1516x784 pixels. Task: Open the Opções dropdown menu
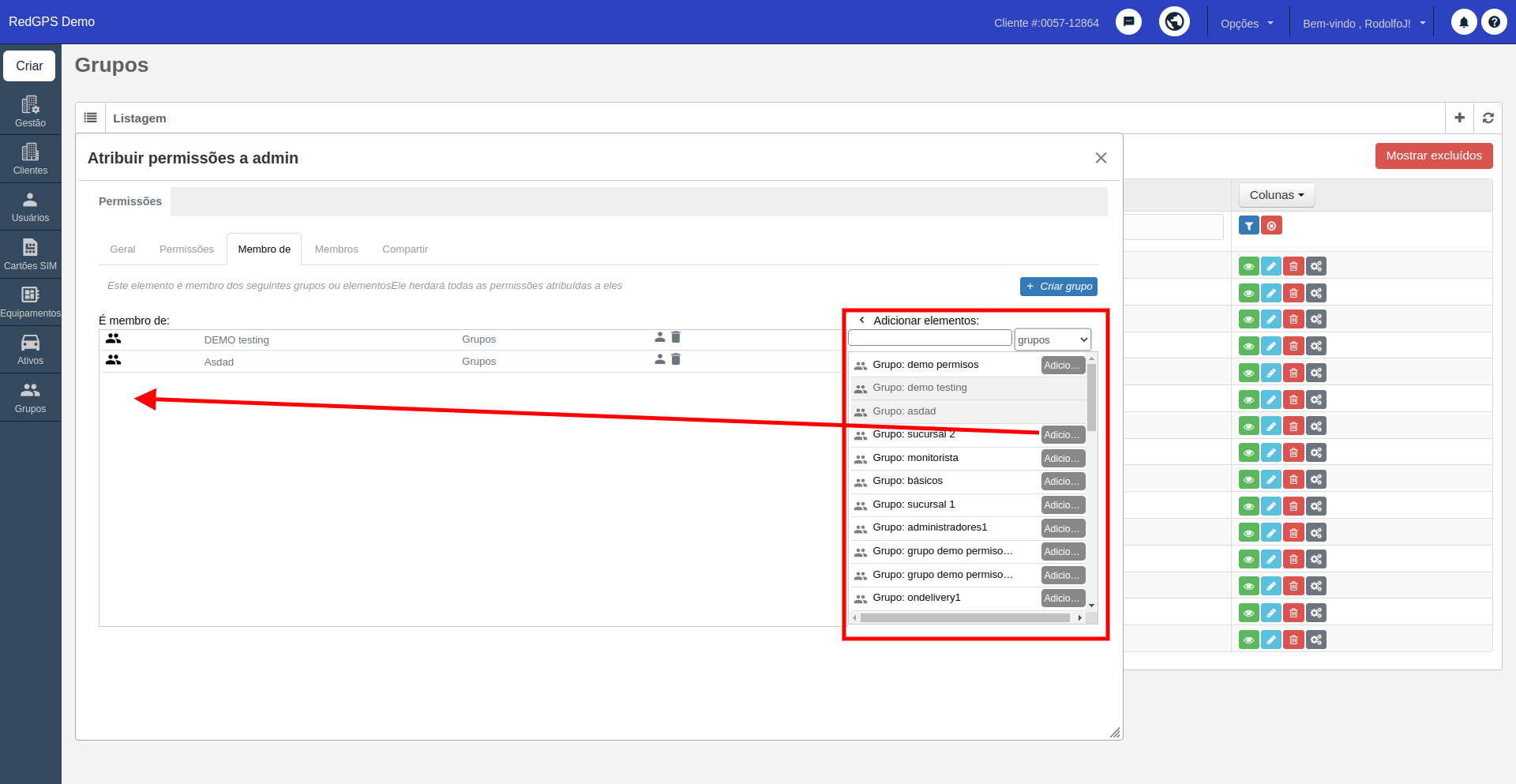pos(1247,23)
